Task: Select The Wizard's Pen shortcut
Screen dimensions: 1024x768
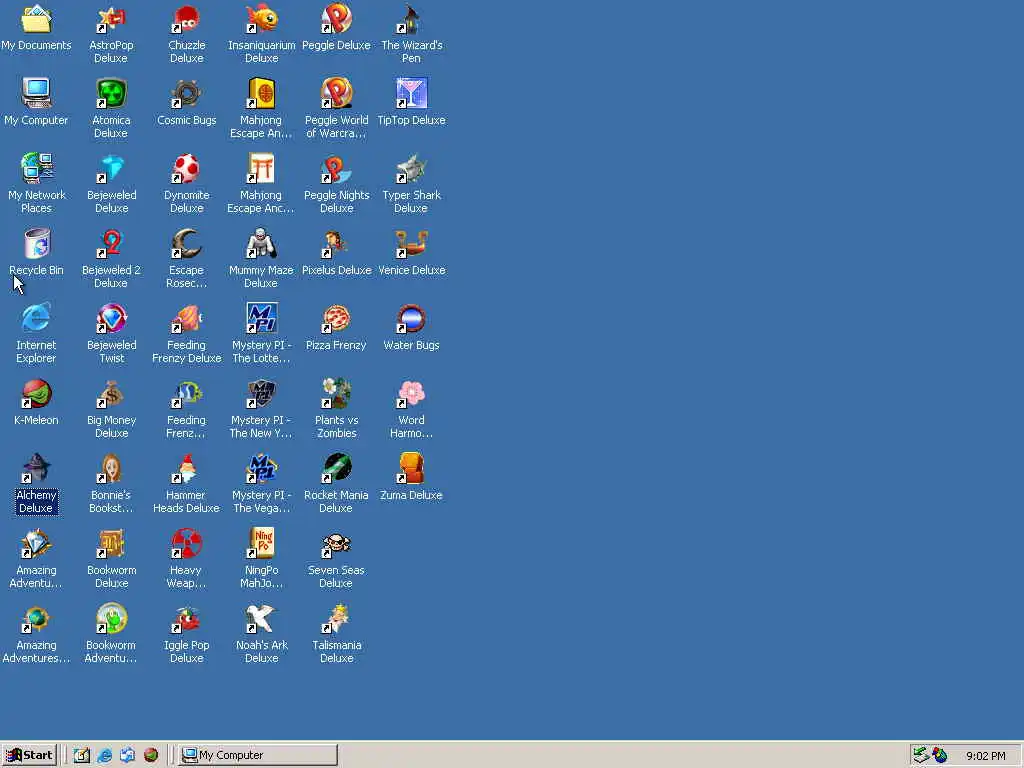Action: (412, 19)
